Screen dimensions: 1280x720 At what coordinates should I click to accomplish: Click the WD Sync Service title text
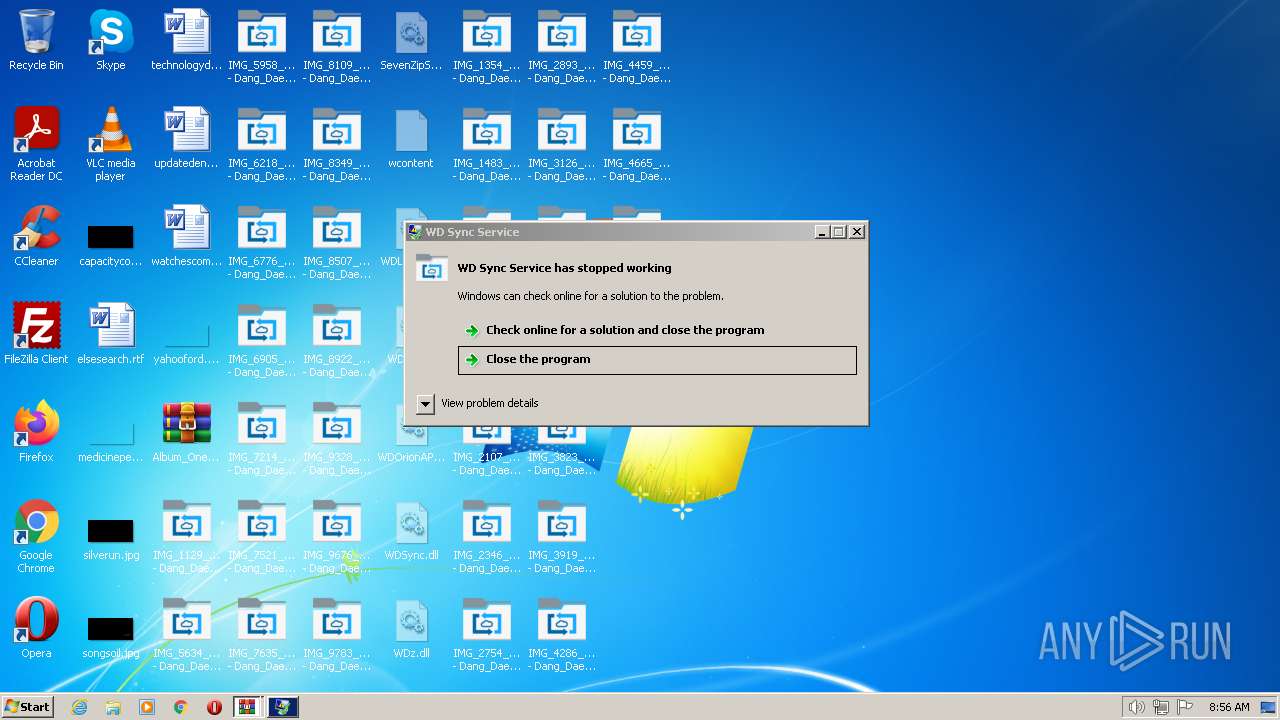[472, 232]
